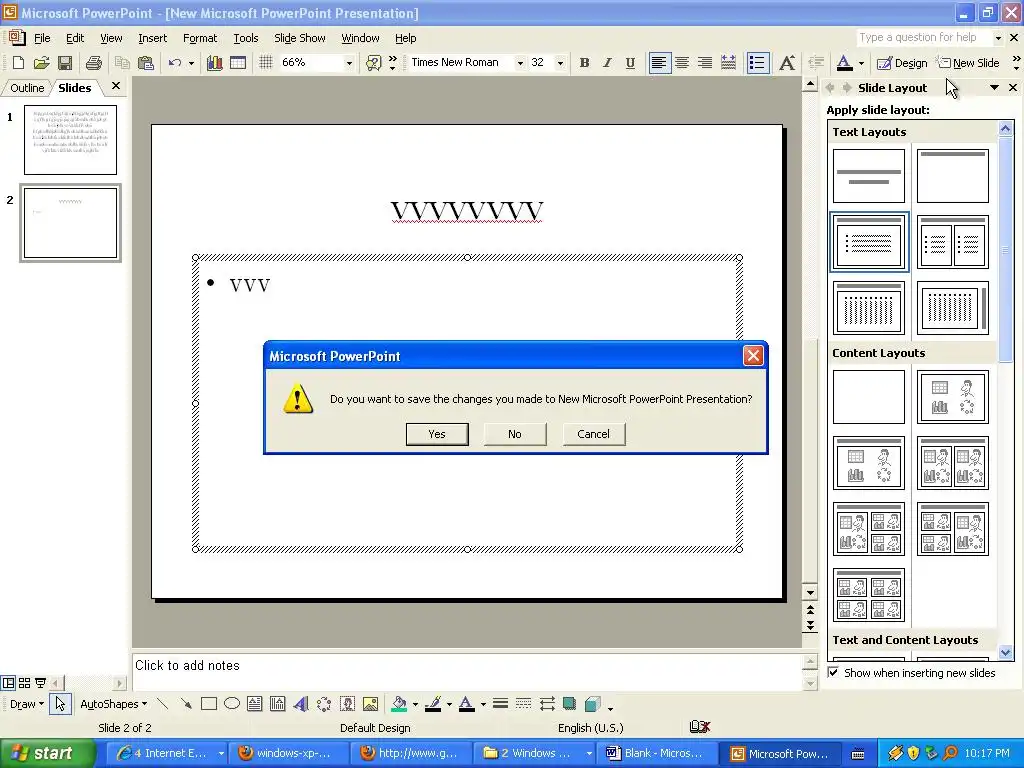Viewport: 1024px width, 768px height.
Task: Insert a table using the table icon
Action: (238, 63)
